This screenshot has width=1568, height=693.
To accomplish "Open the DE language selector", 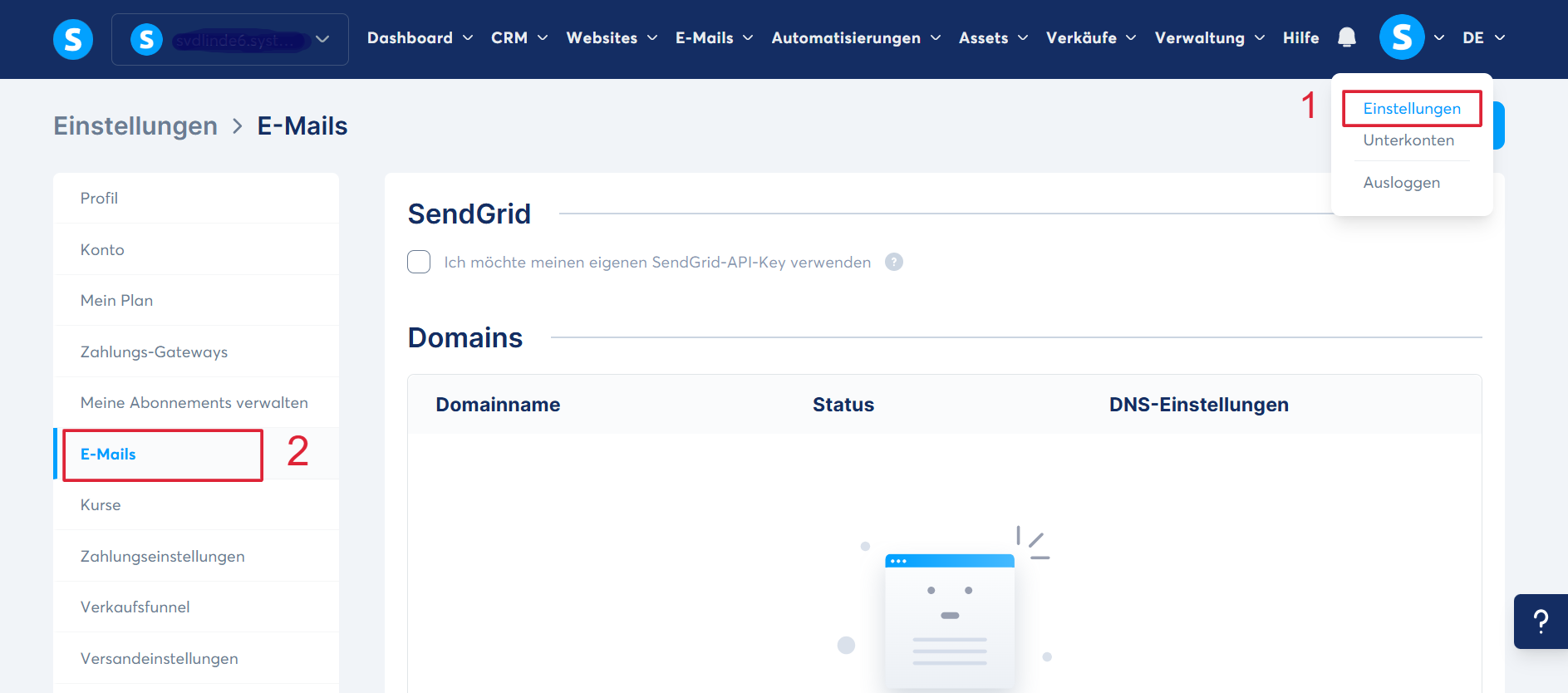I will coord(1483,38).
